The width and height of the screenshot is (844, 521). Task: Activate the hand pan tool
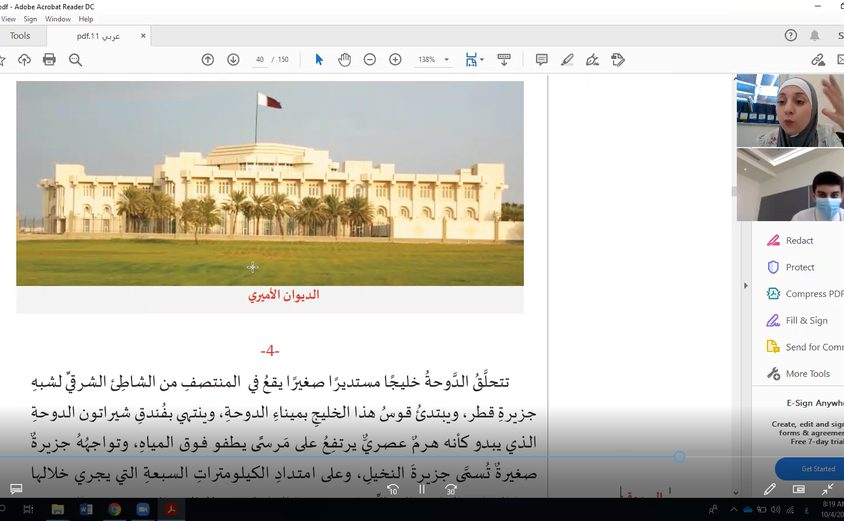tap(344, 60)
